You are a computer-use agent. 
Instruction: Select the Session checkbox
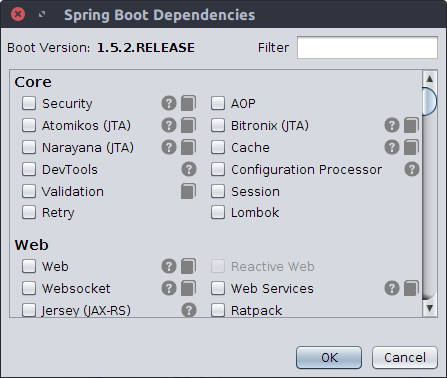coord(218,191)
